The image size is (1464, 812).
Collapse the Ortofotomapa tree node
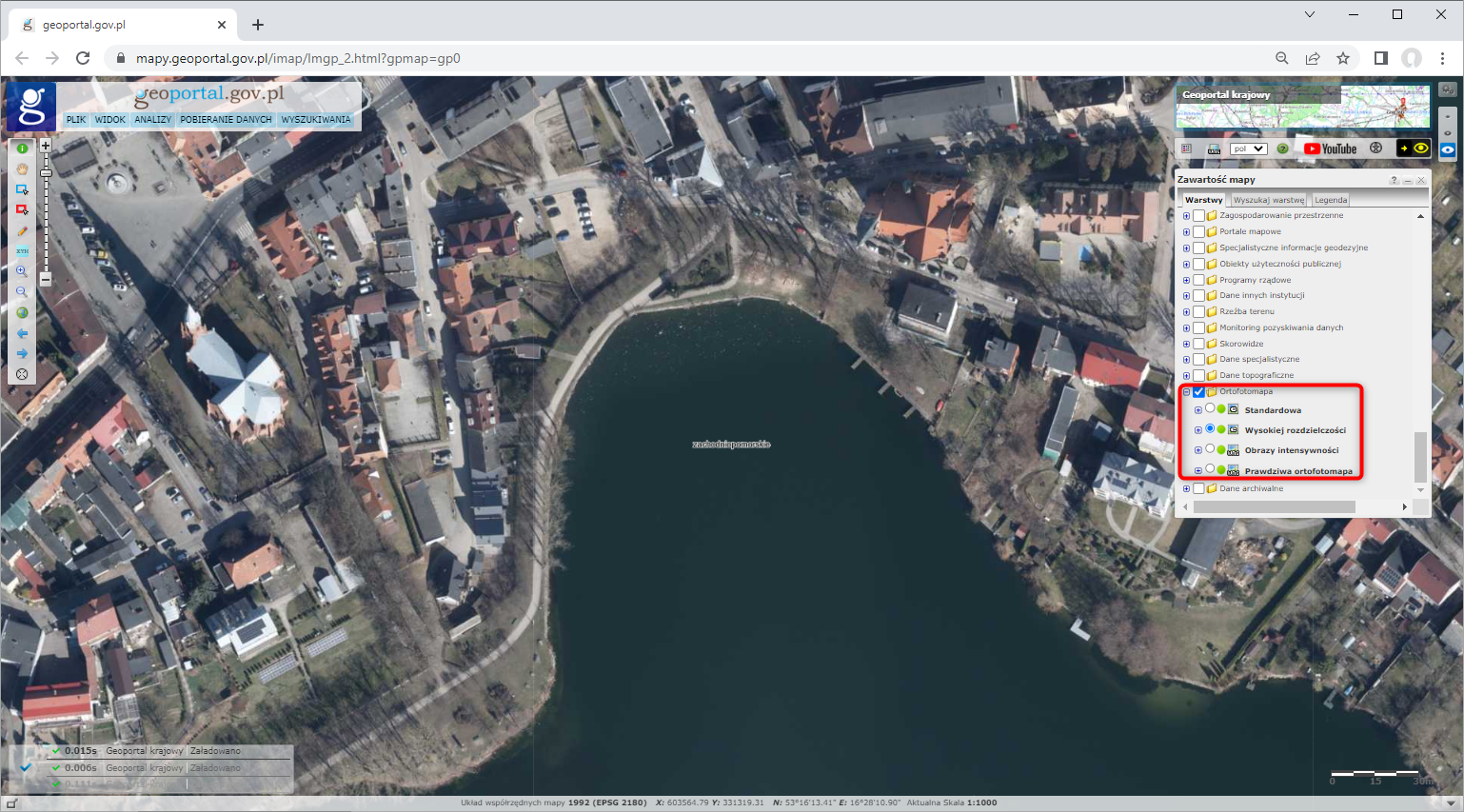(1186, 392)
